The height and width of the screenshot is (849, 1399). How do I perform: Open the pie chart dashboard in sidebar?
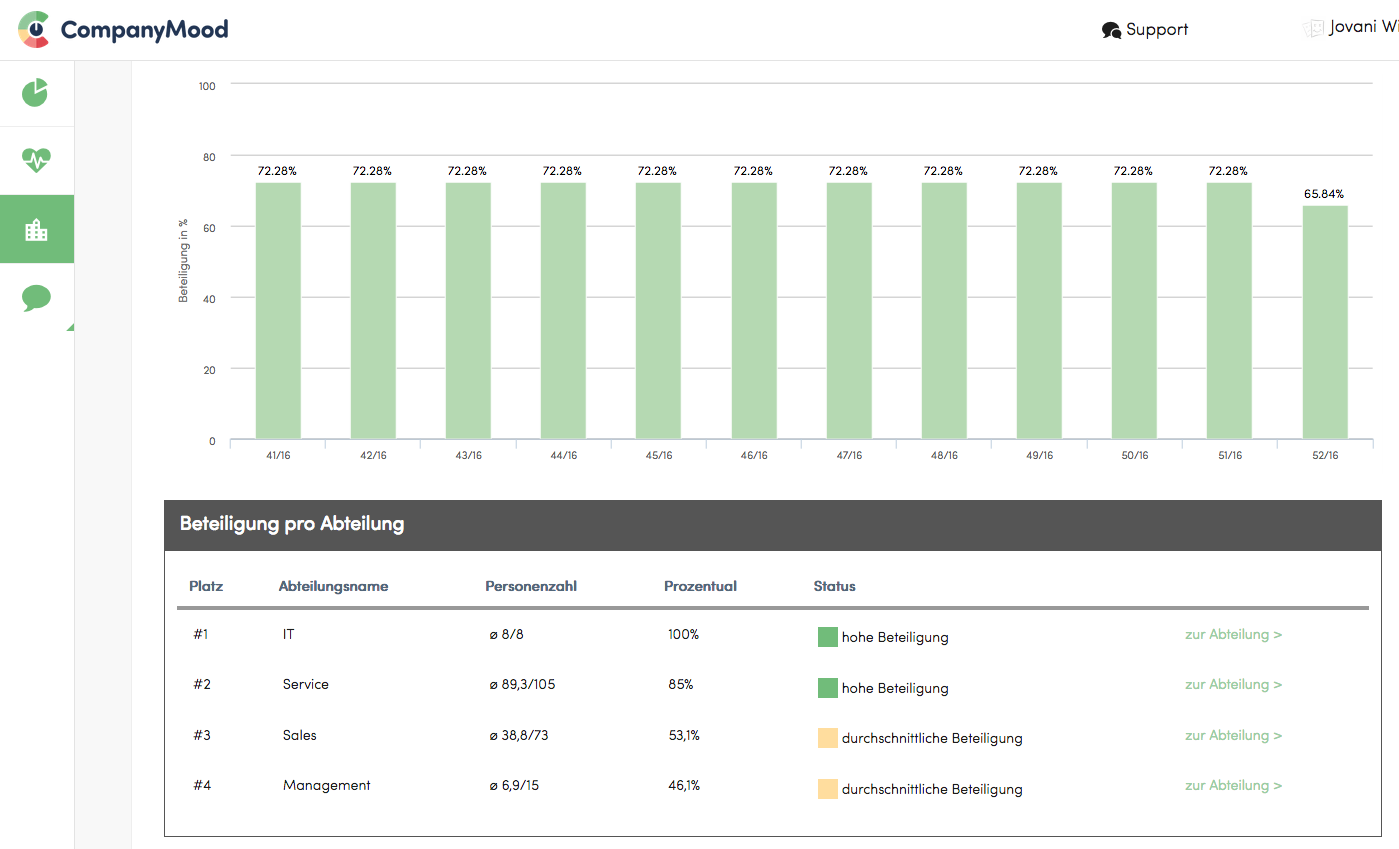(x=35, y=93)
